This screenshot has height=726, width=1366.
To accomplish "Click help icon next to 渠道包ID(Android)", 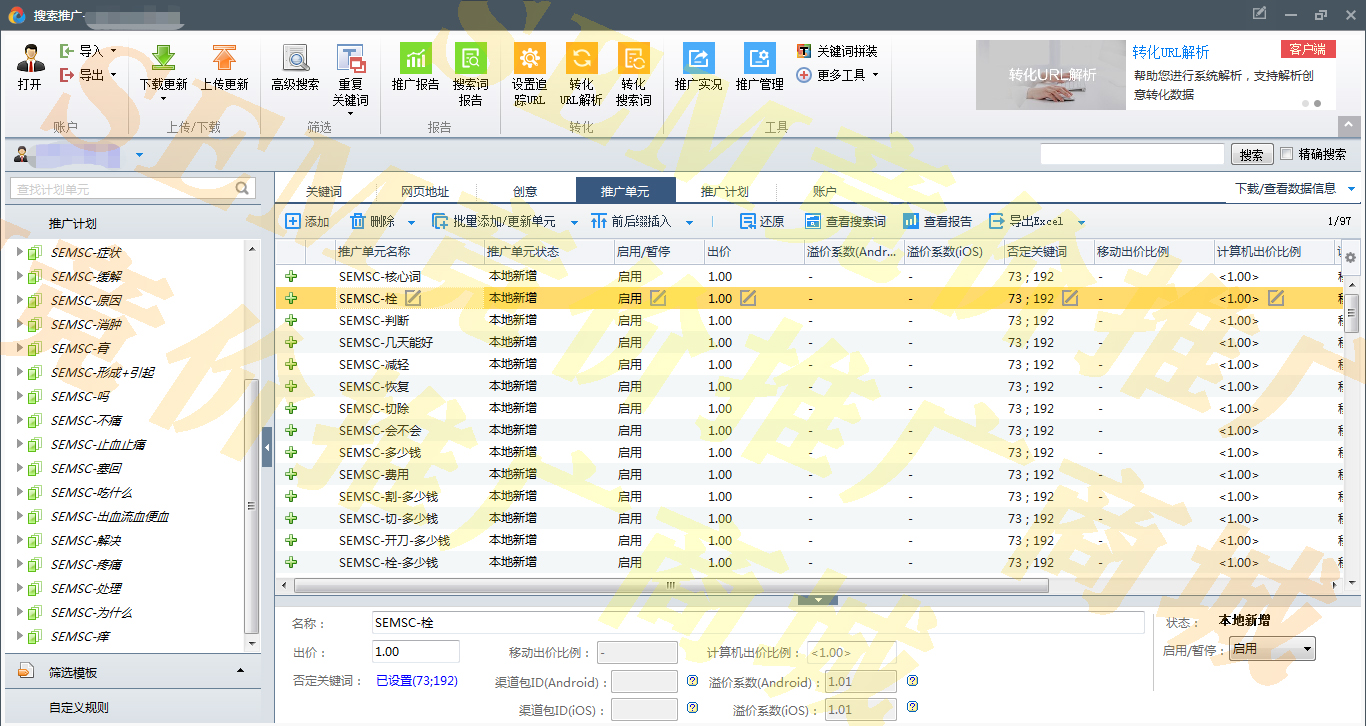I will [x=692, y=681].
